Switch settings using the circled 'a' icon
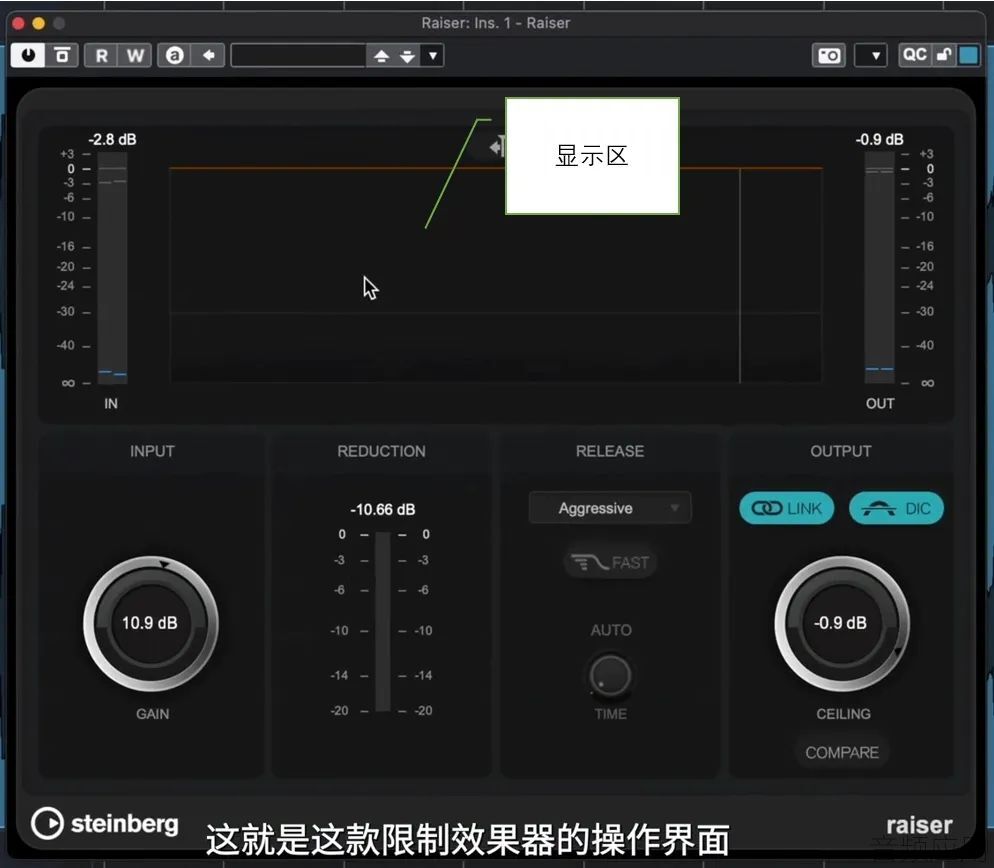 click(x=174, y=55)
